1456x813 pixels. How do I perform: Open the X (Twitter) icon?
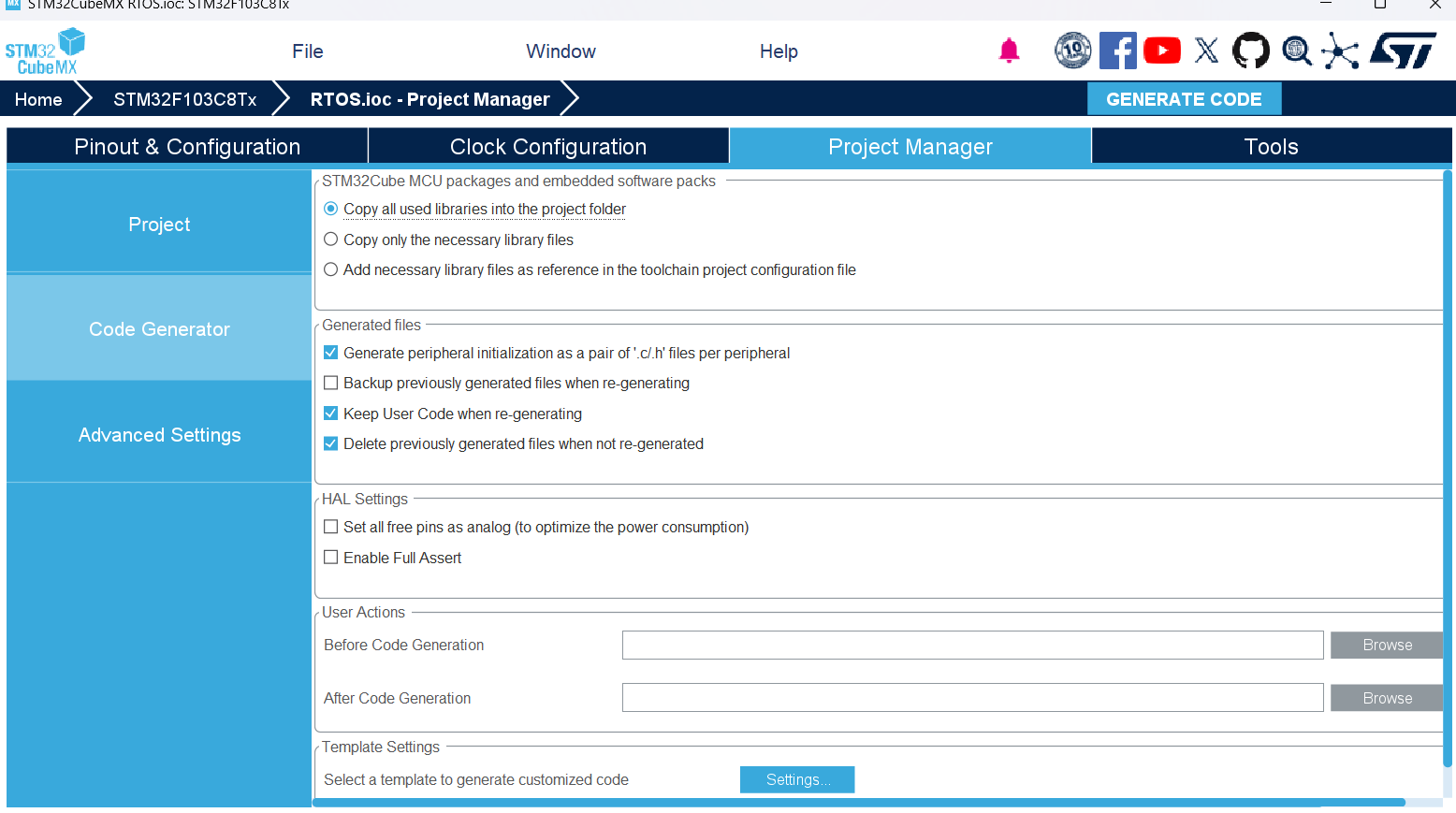click(x=1206, y=51)
